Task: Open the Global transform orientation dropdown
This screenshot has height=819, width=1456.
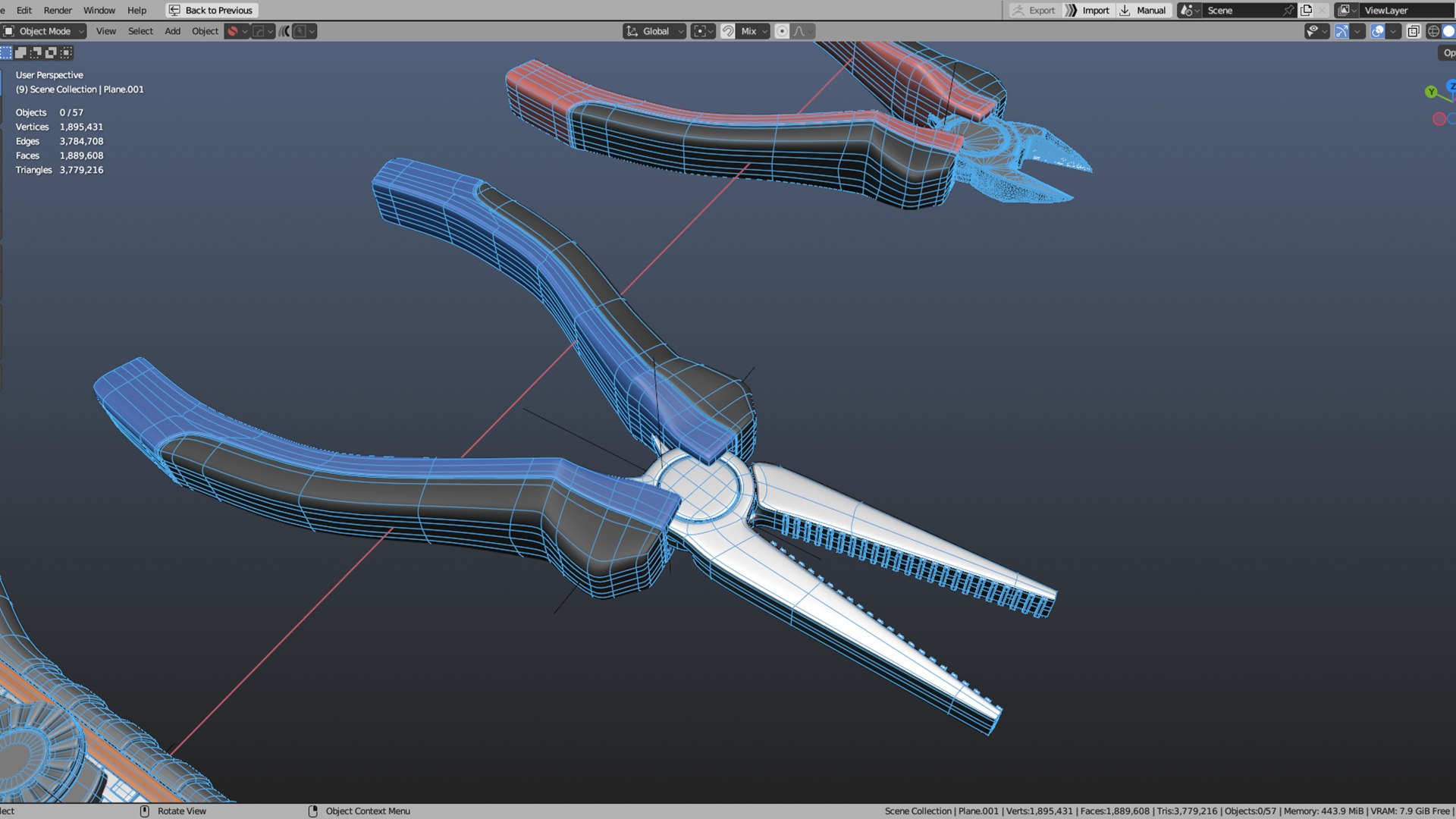Action: (x=654, y=31)
